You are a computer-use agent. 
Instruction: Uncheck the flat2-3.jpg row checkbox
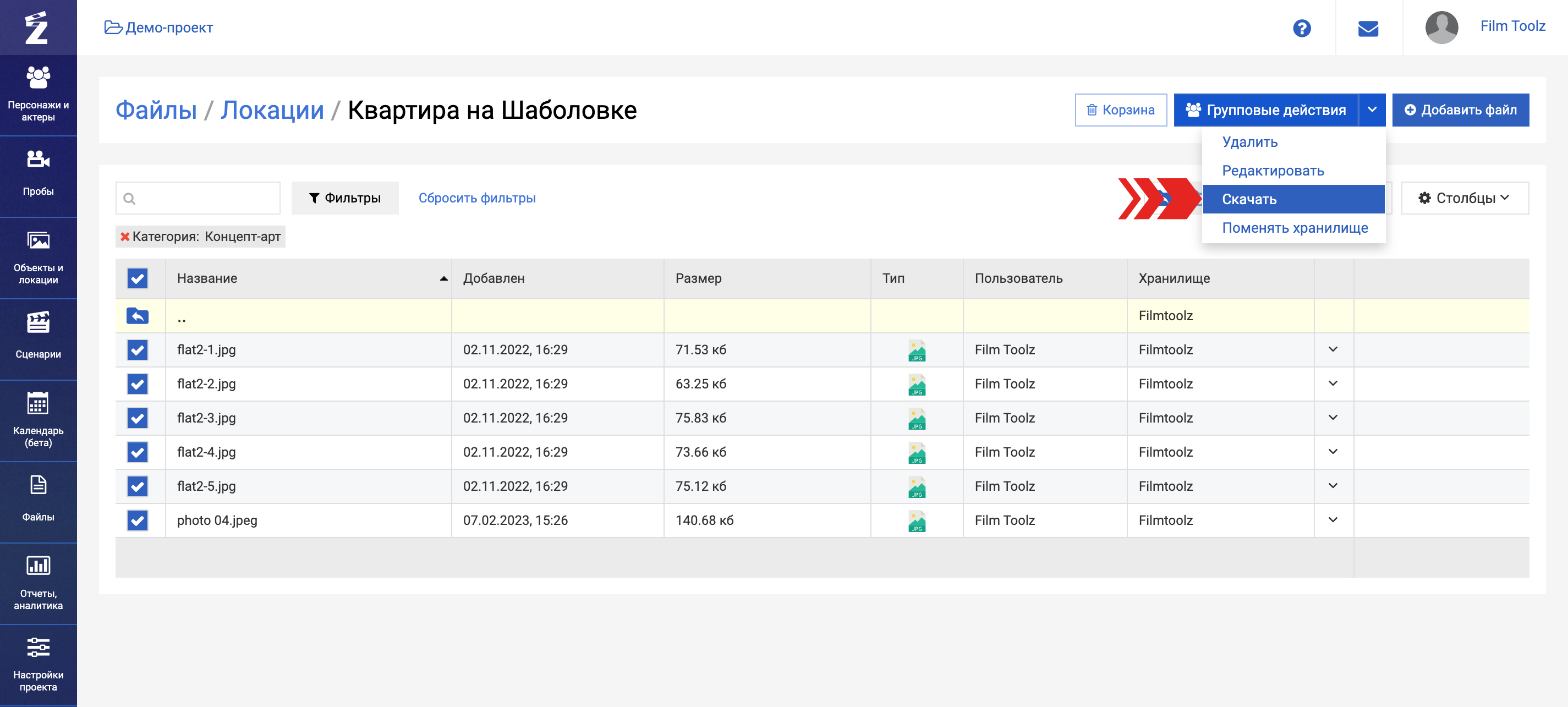138,418
